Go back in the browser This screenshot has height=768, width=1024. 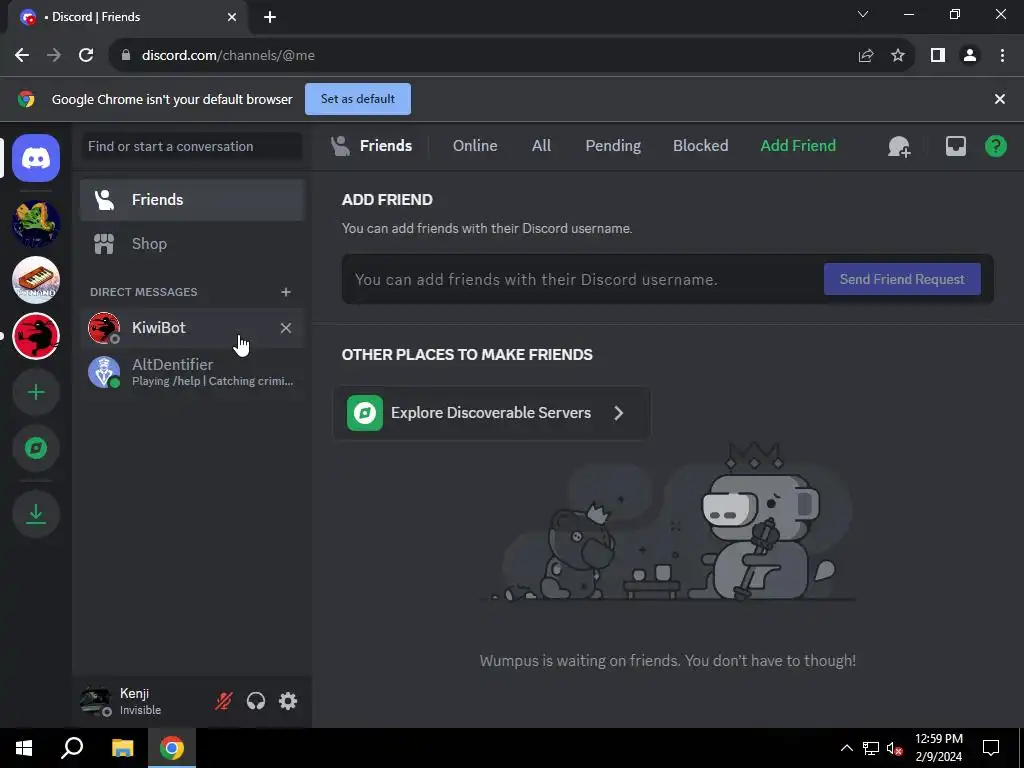[22, 56]
